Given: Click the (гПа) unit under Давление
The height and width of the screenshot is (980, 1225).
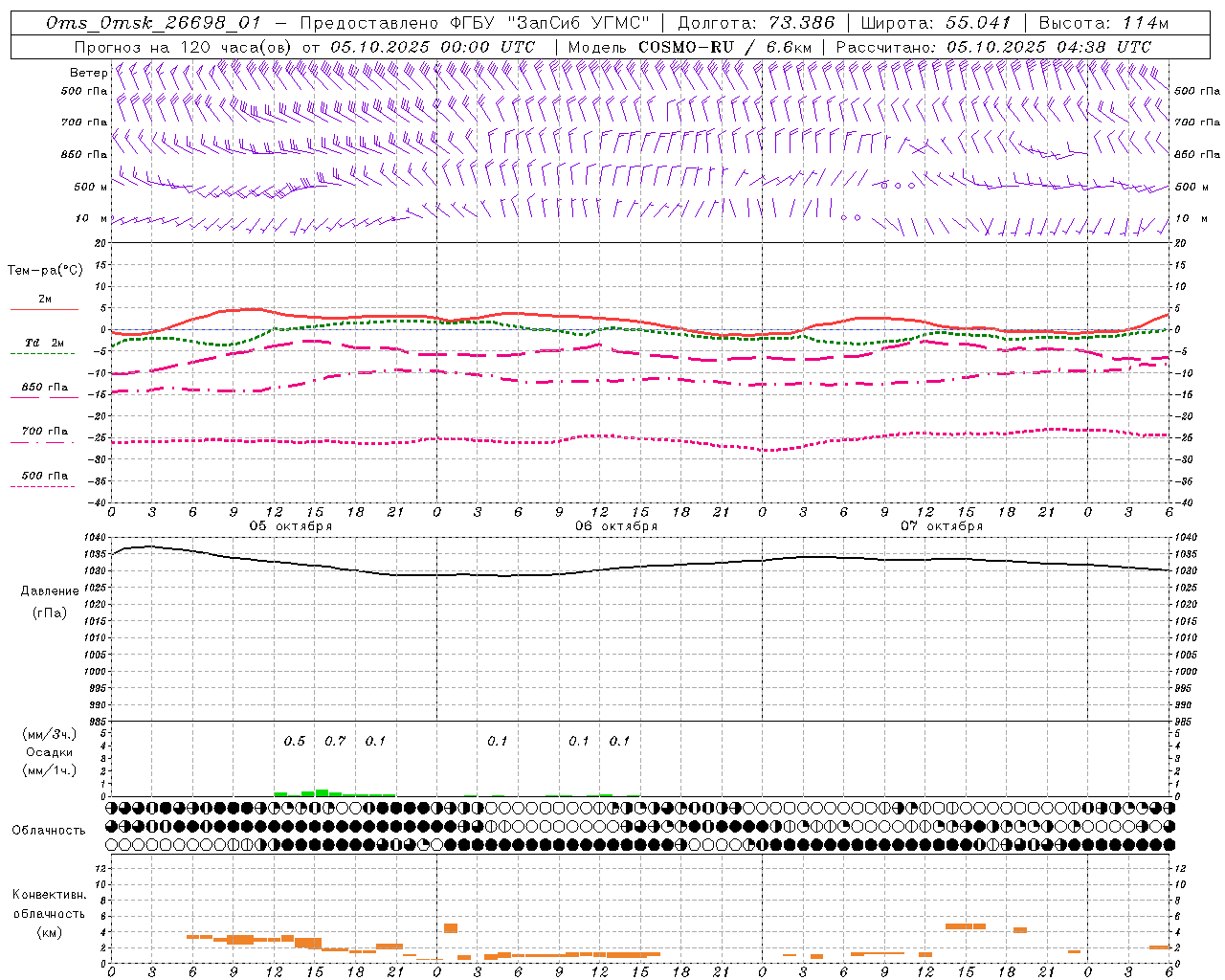Looking at the screenshot, I should 49,613.
